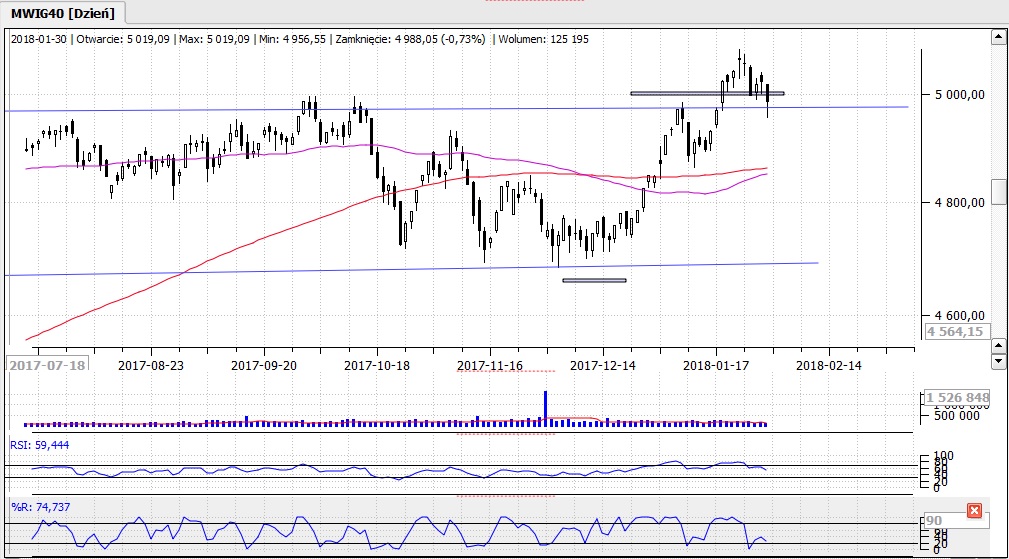1009x559 pixels.
Task: Click the 4 800,00 price axis label
Action: pos(959,203)
